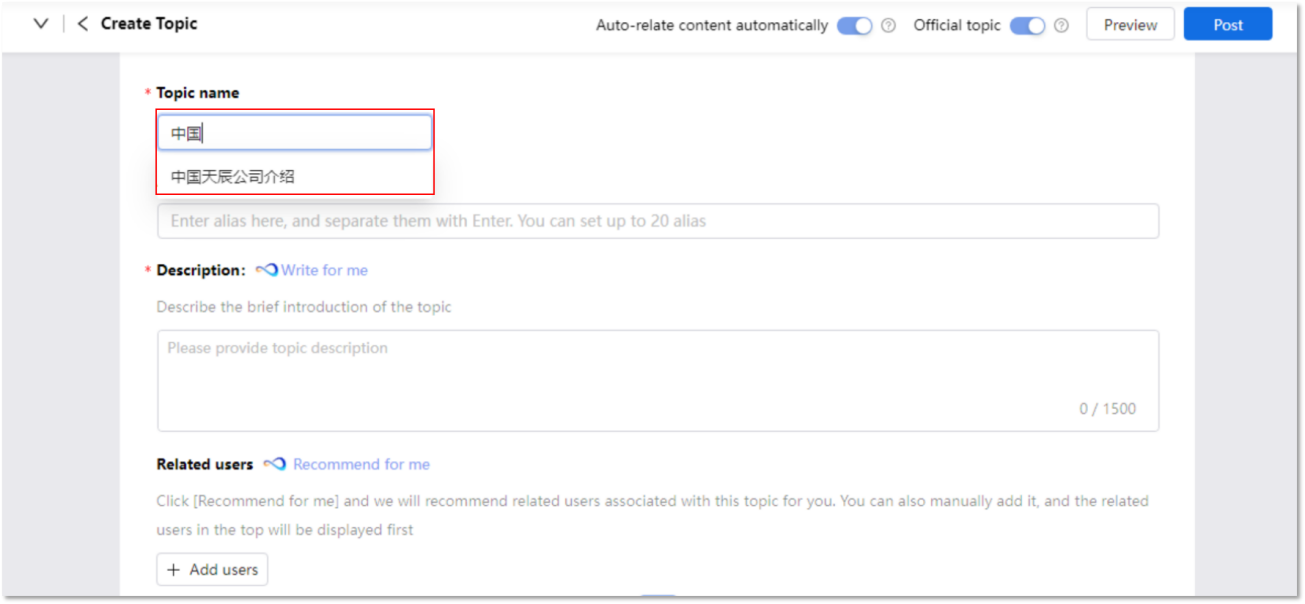
Task: Expand the down chevron in top-left corner
Action: pos(41,24)
